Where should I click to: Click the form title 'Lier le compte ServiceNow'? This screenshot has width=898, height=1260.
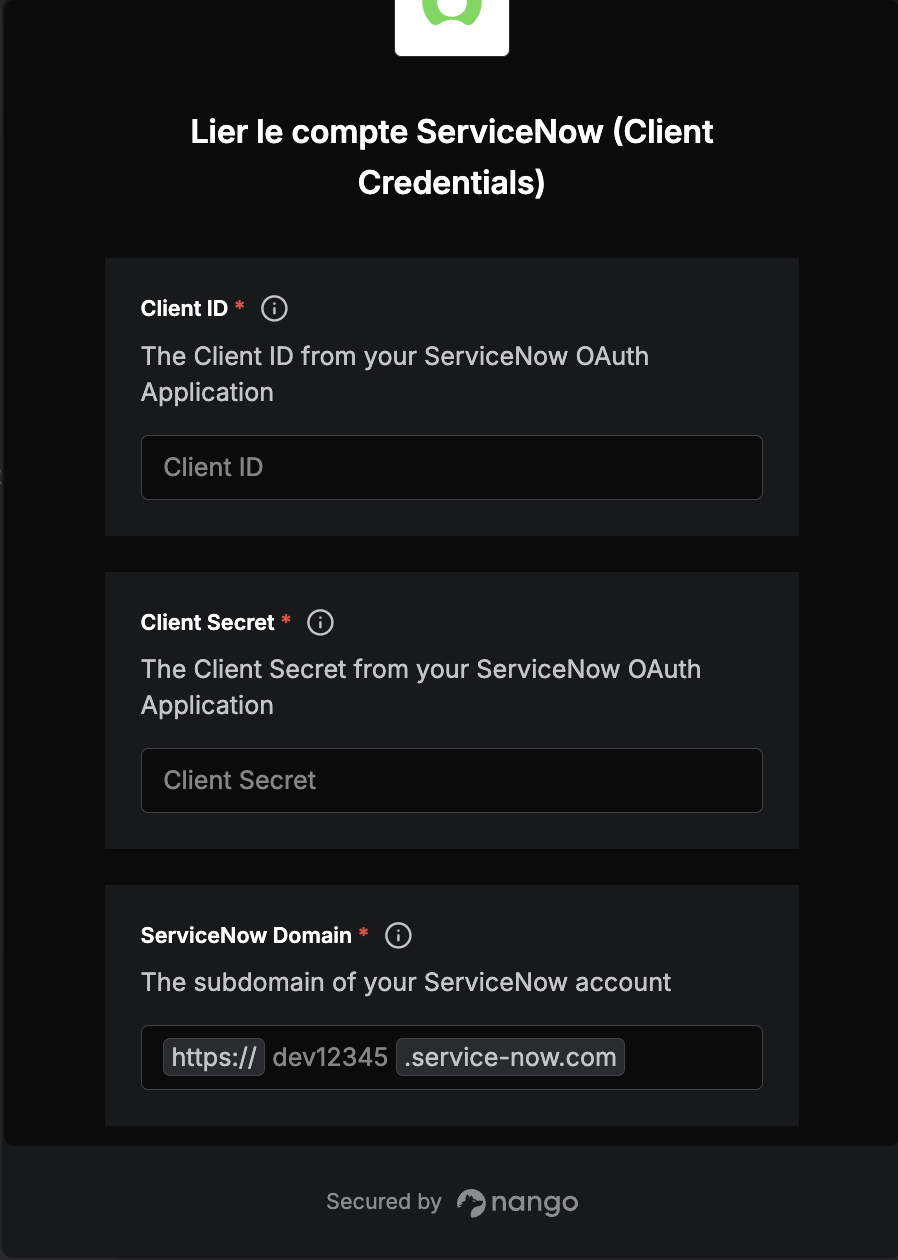click(x=451, y=156)
